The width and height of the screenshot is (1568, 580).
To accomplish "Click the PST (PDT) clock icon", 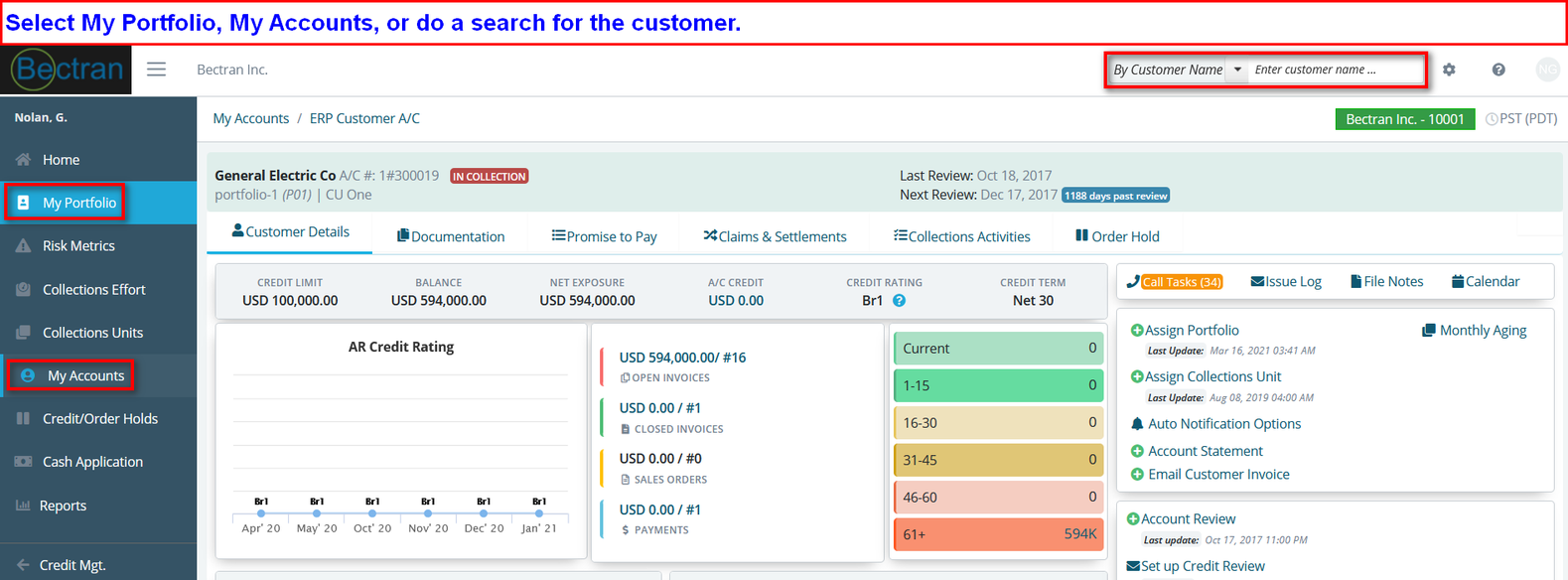I will 1492,119.
